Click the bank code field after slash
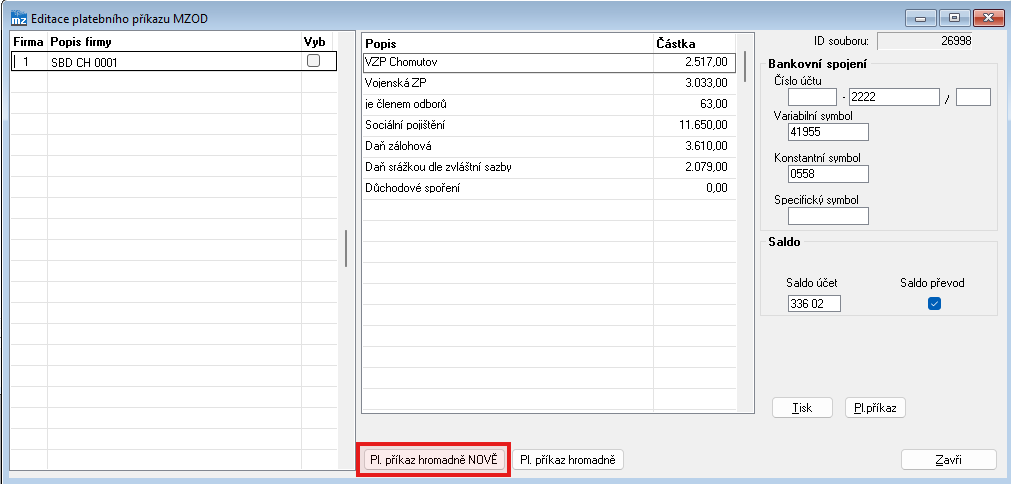 (x=973, y=97)
